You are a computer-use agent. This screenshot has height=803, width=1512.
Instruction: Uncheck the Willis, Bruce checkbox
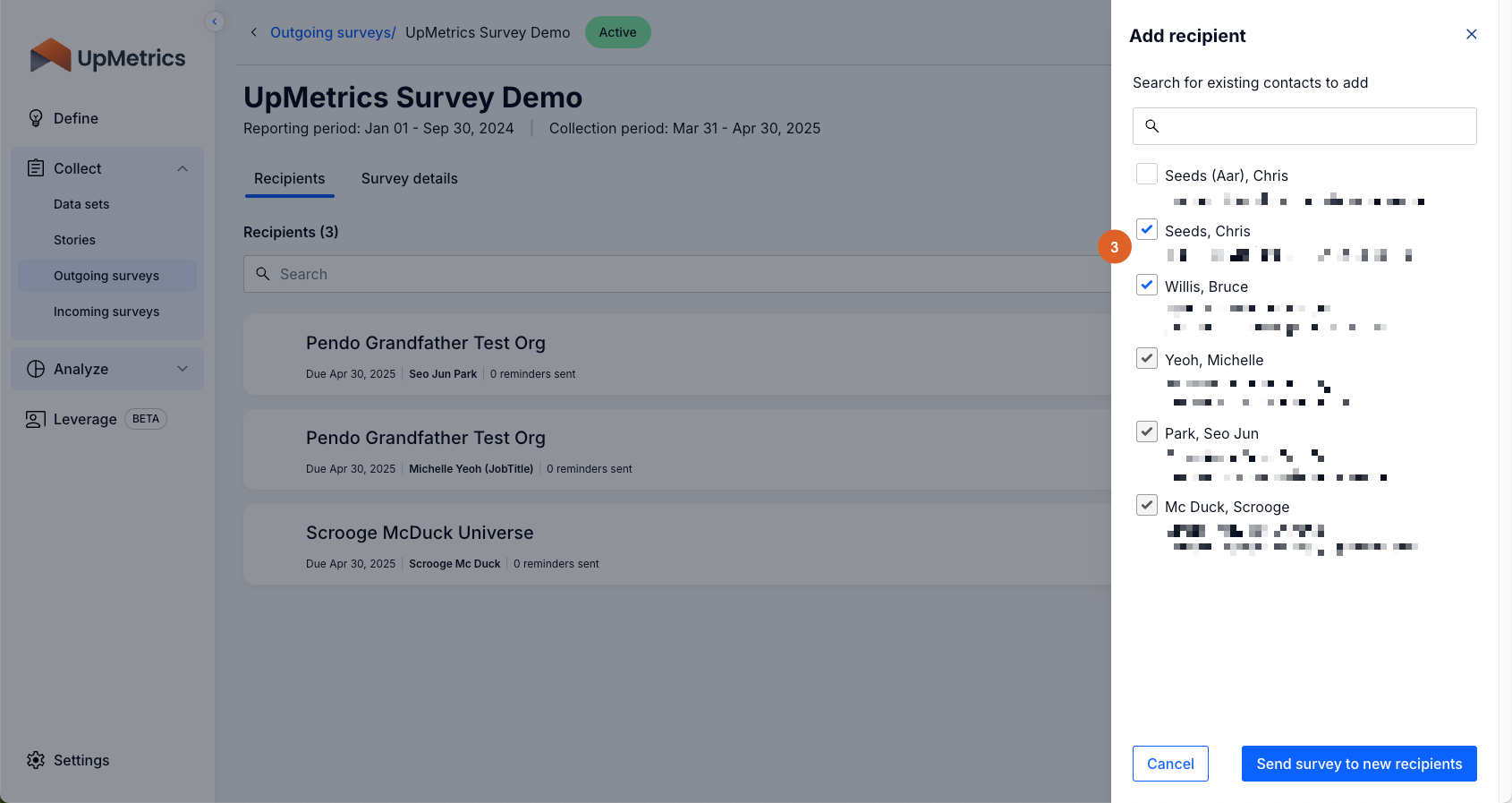pyautogui.click(x=1146, y=285)
